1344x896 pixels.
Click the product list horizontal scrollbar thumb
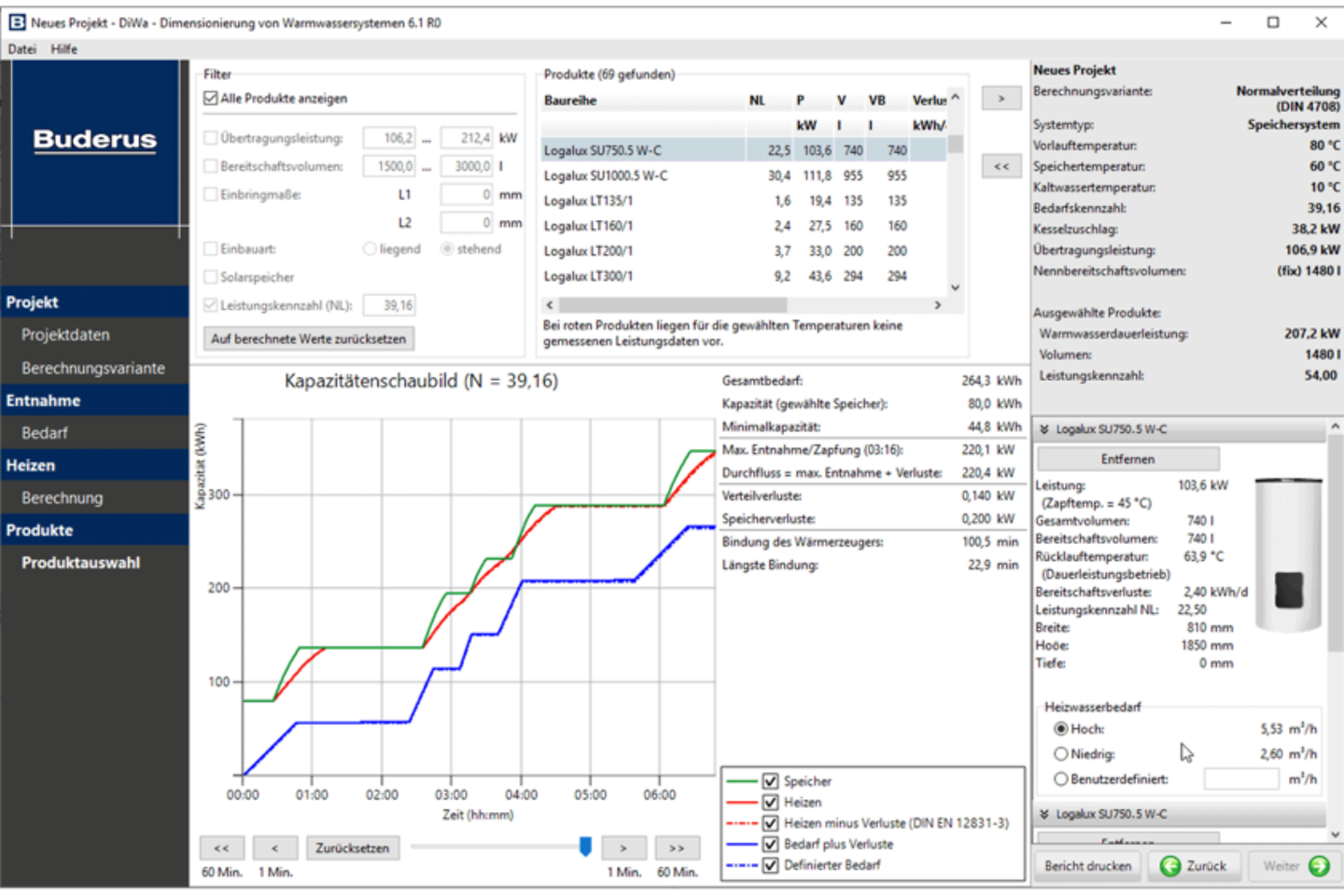(x=673, y=305)
